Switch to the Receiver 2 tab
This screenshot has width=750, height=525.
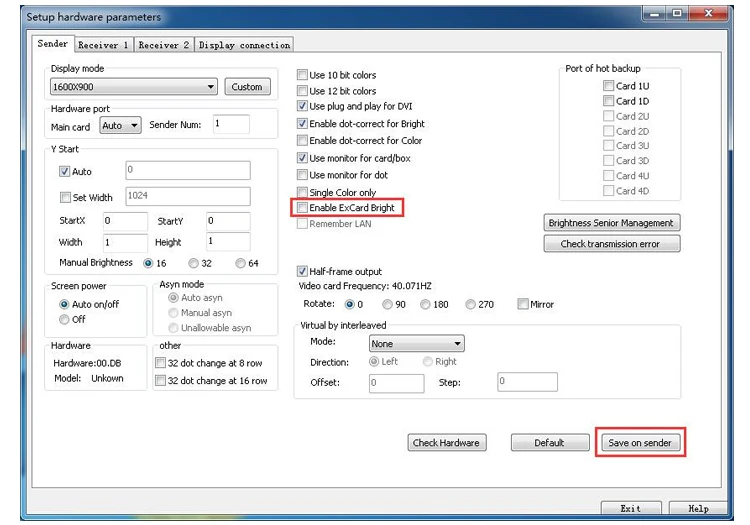pos(164,45)
